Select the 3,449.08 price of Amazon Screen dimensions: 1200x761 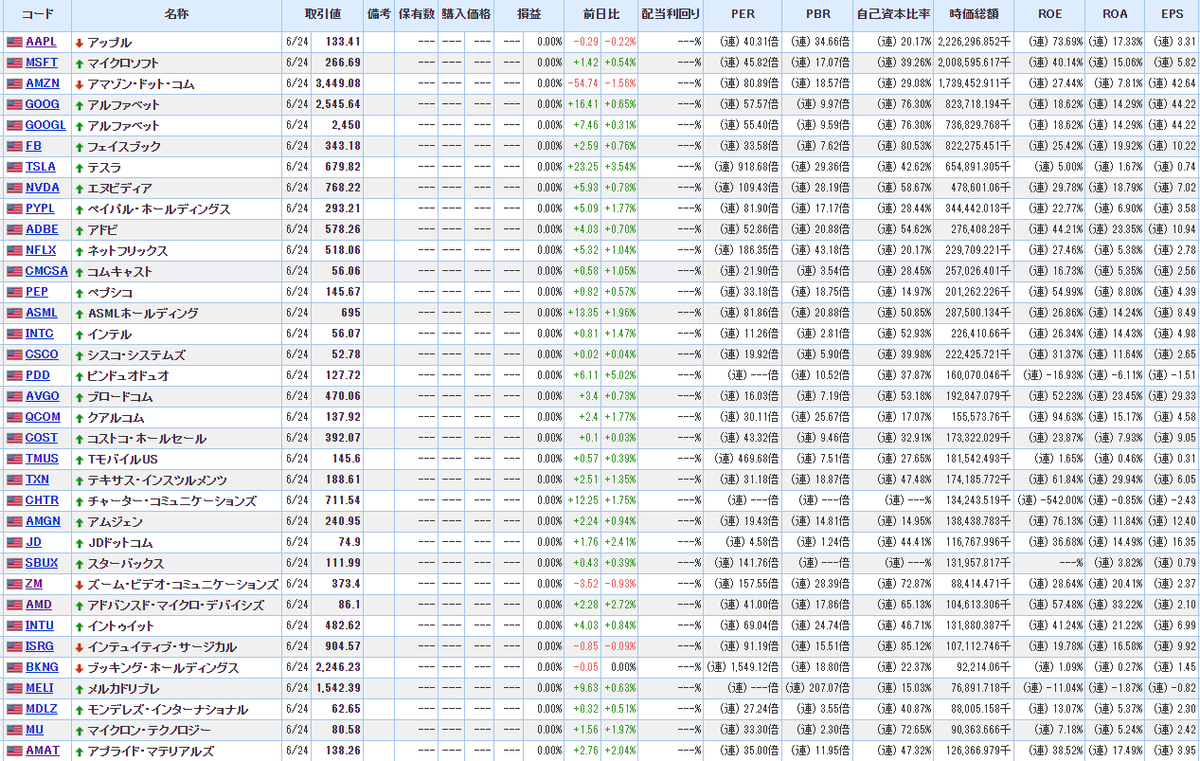pos(337,84)
